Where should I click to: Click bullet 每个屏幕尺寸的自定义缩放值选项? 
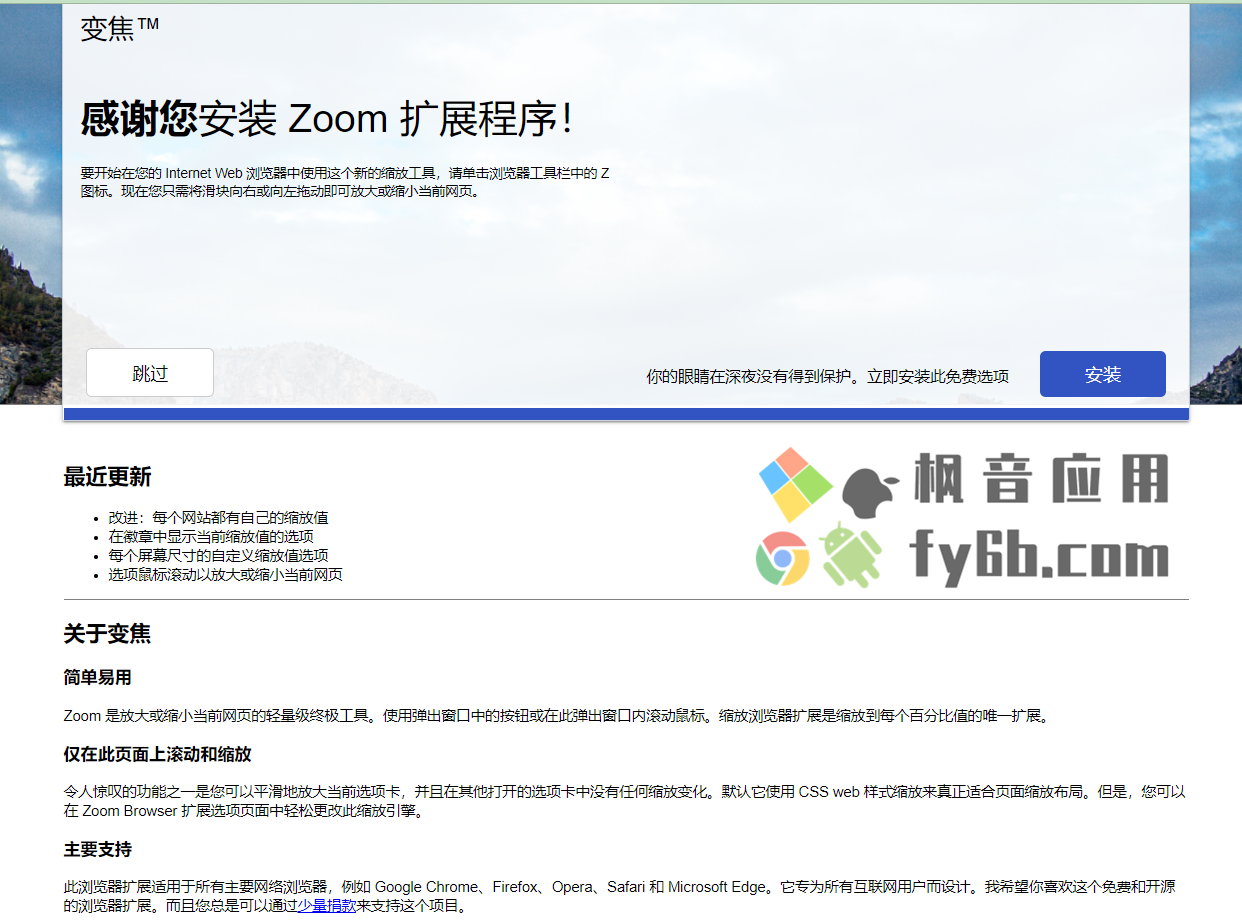tap(218, 556)
